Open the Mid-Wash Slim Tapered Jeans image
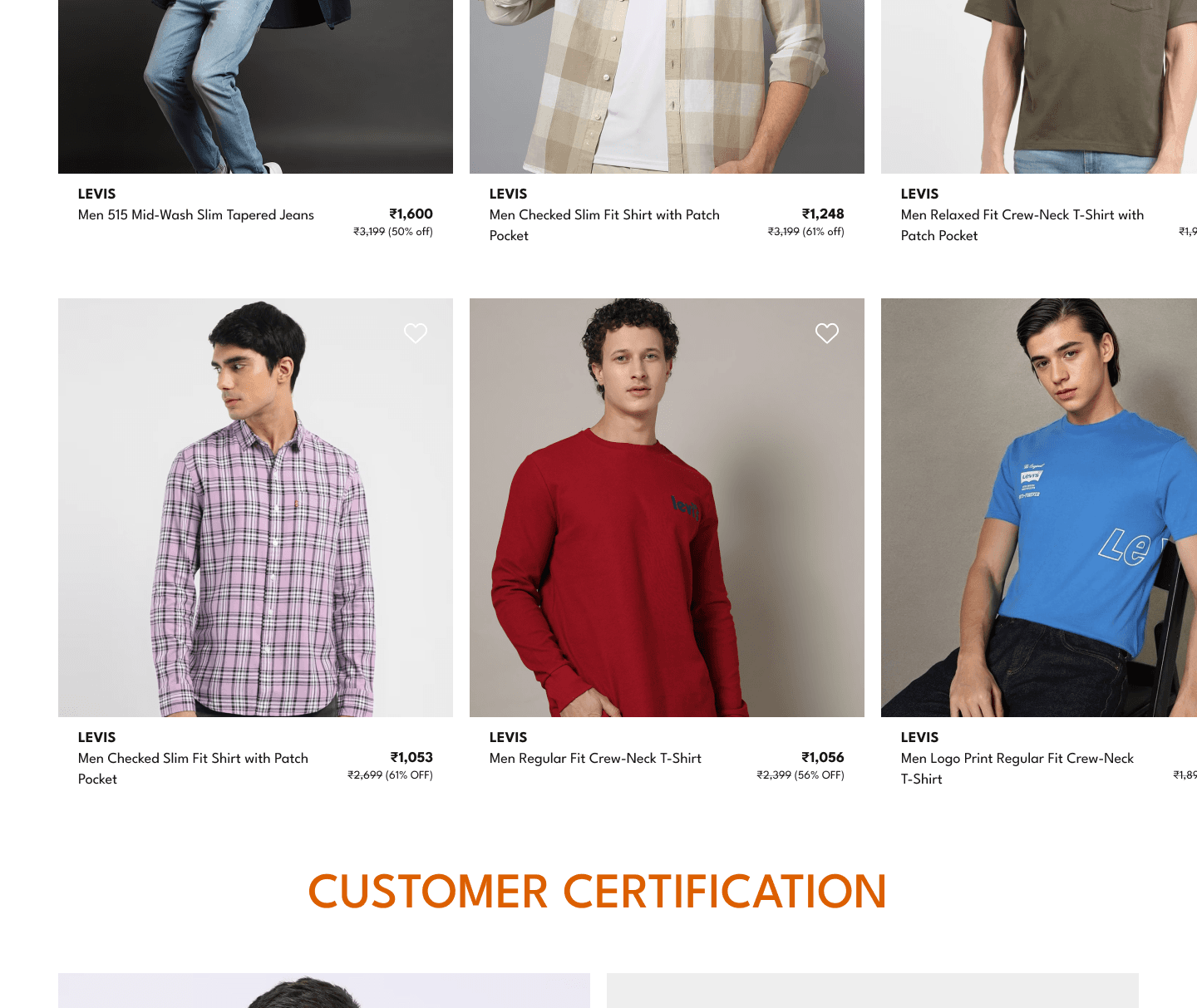 [x=255, y=86]
